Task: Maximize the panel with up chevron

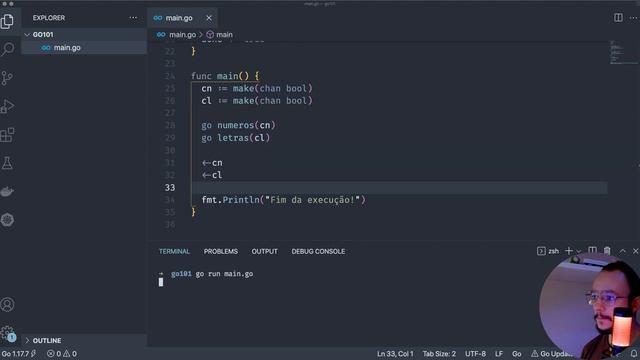Action: (x=622, y=251)
